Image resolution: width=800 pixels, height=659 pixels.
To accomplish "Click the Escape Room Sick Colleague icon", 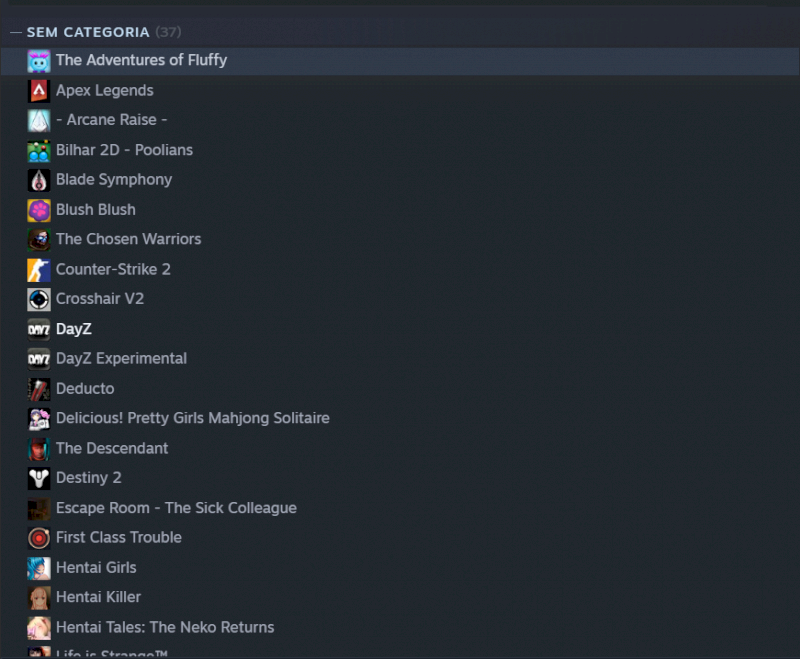I will 39,509.
